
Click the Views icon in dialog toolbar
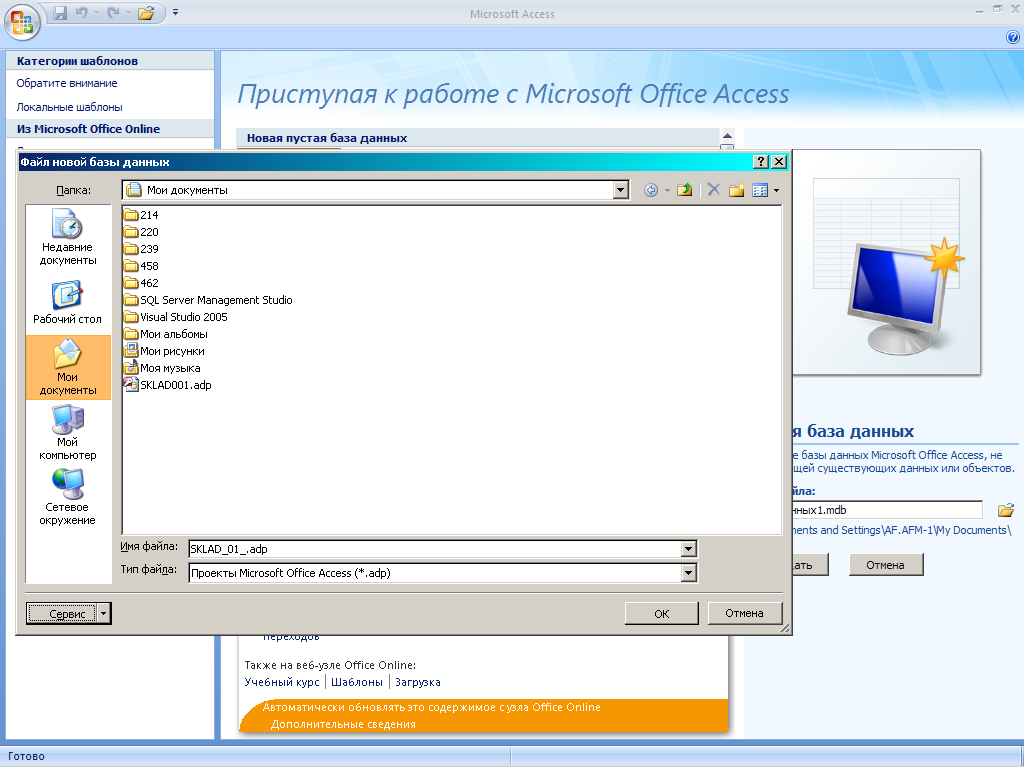coord(760,190)
